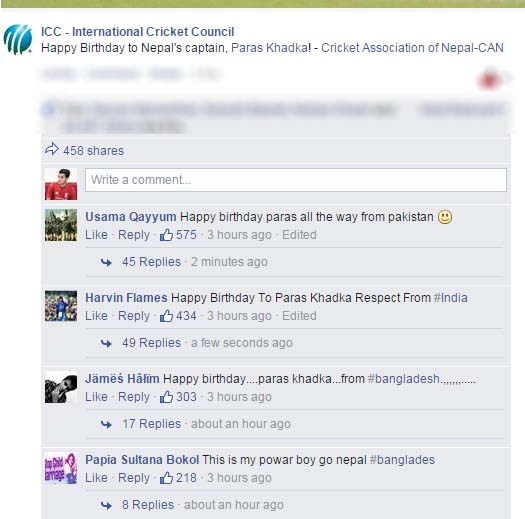
Task: Click reply arrow icon next to 17 Replies
Action: (106, 425)
